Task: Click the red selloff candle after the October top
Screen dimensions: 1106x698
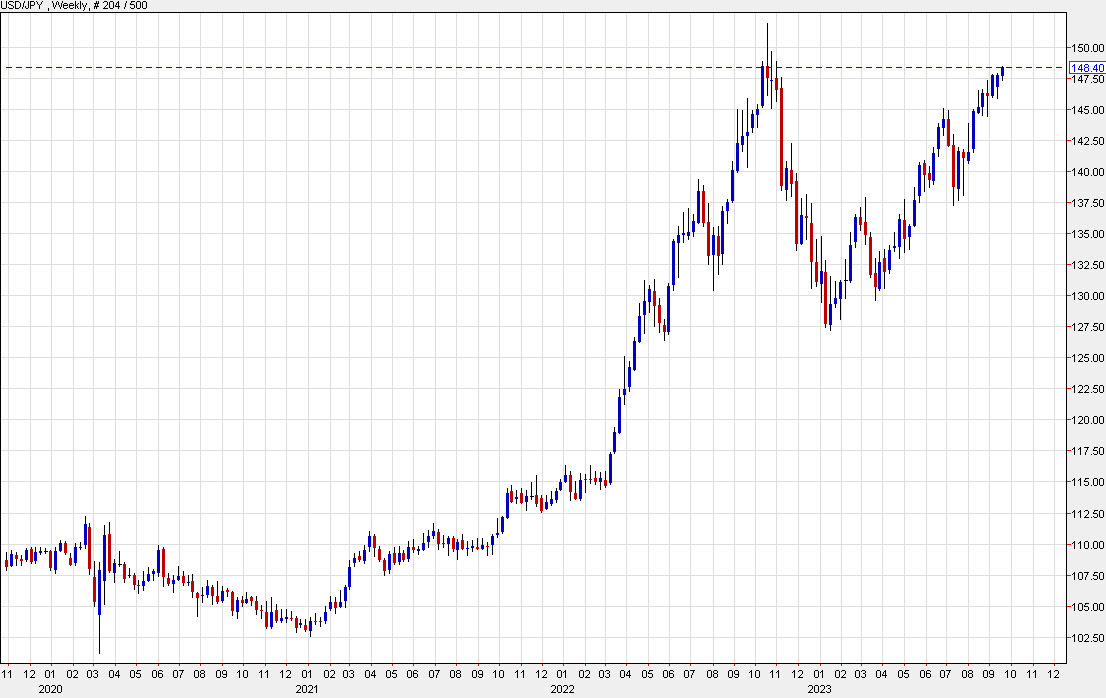Action: (x=781, y=130)
